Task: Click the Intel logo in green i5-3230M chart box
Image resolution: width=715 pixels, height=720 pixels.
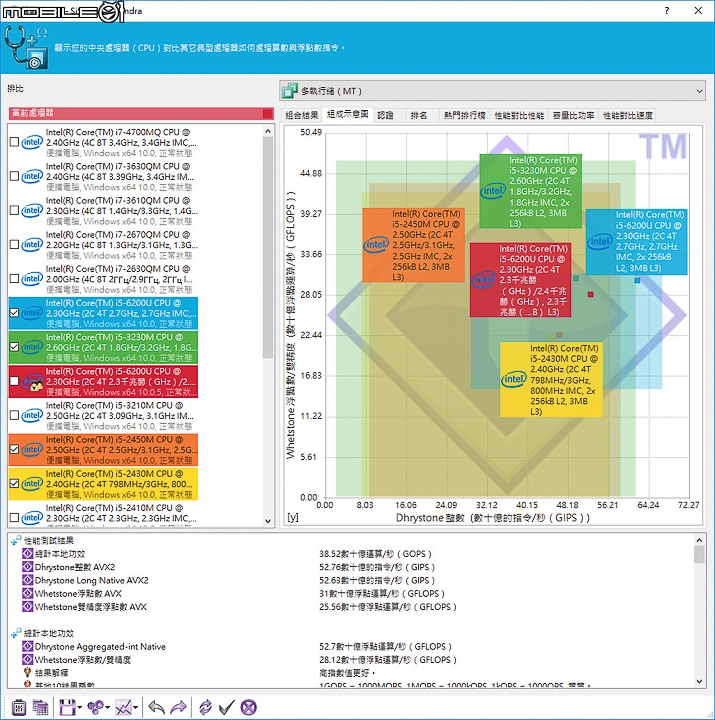Action: coord(493,191)
